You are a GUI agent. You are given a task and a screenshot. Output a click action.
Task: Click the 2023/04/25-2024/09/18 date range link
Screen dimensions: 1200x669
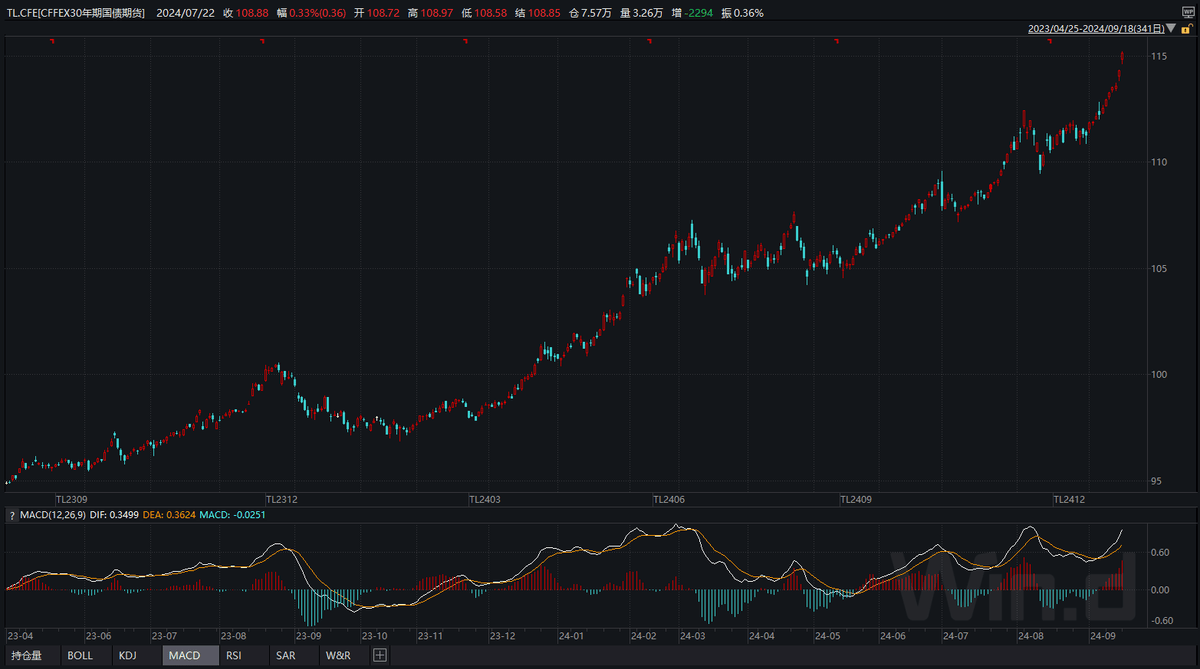click(1095, 29)
